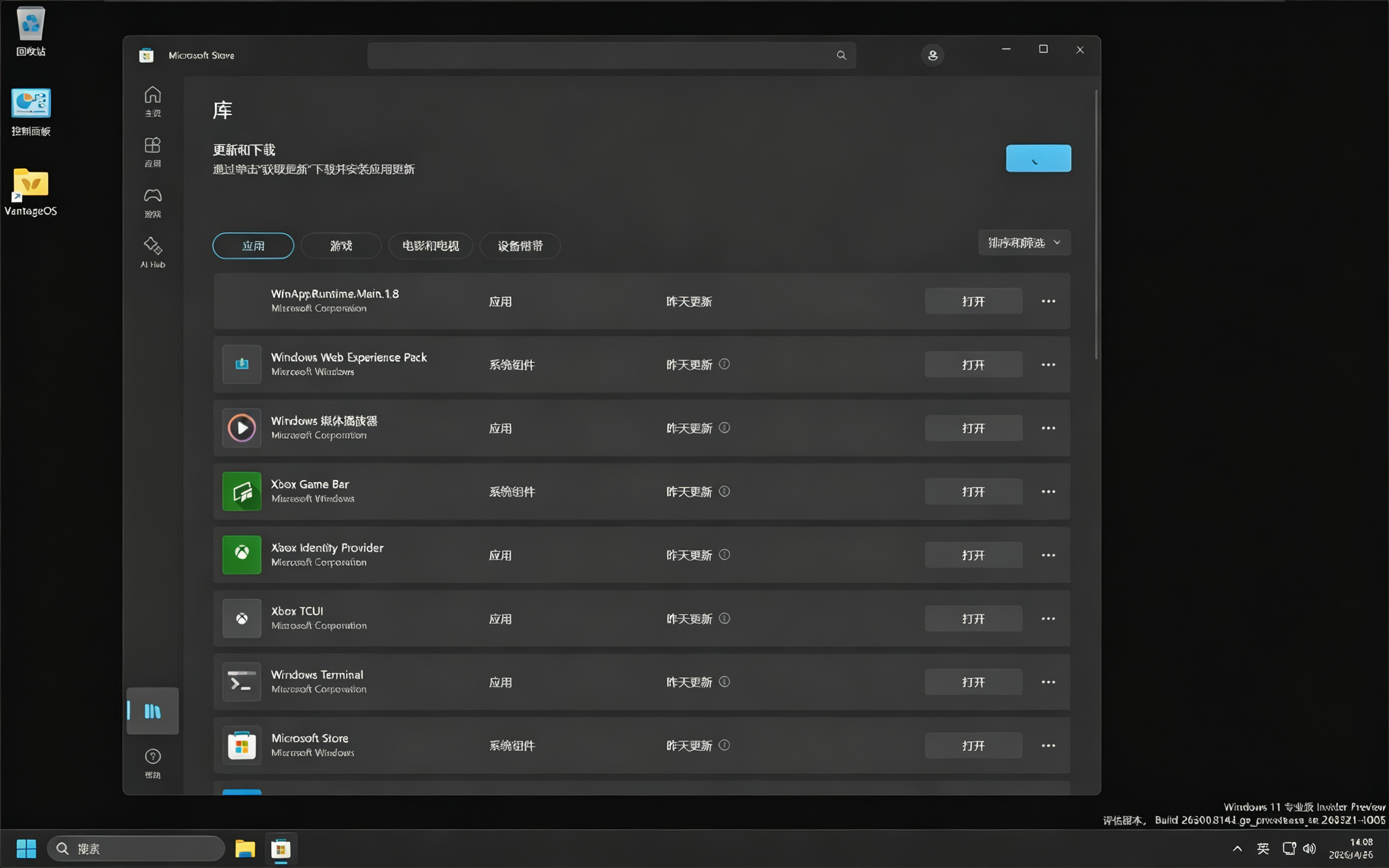Show update info for Xbox Identity Provider

pyautogui.click(x=724, y=554)
